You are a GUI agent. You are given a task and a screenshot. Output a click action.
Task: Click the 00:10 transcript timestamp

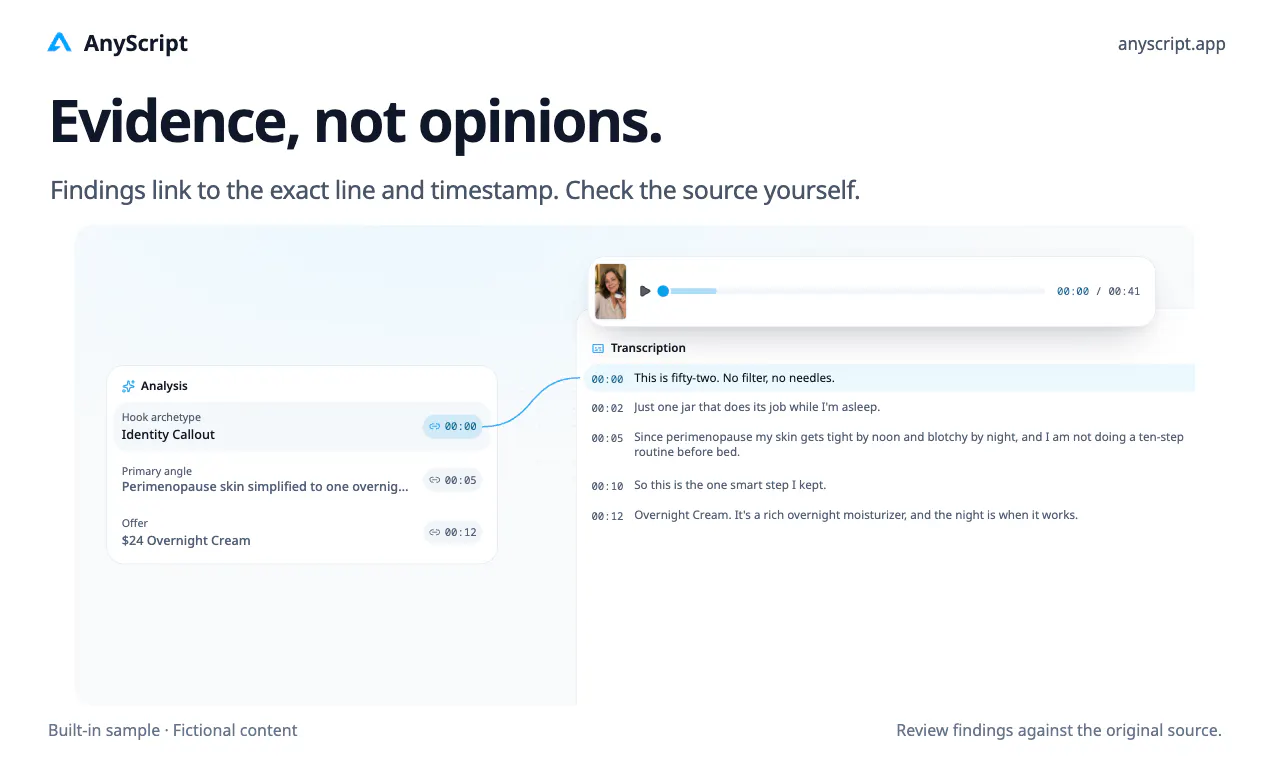607,486
